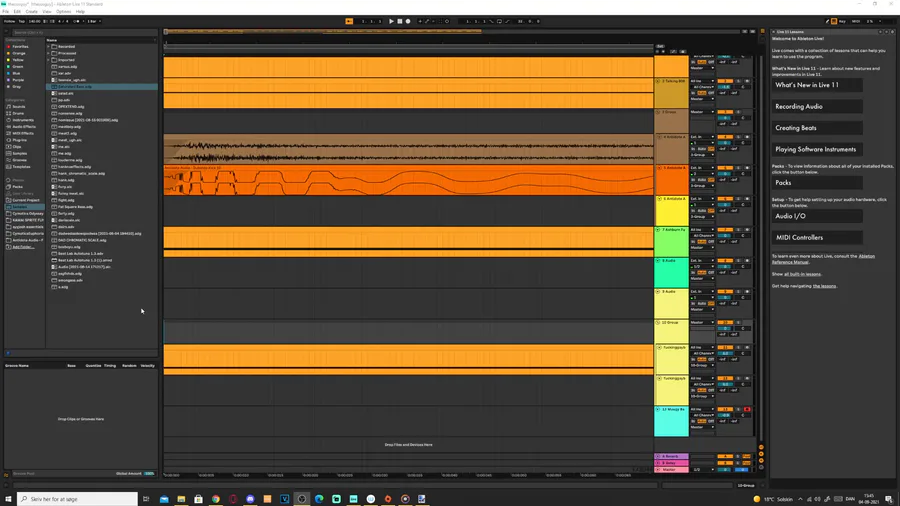This screenshot has height=506, width=900.
Task: Toggle the Key map mode switch
Action: (x=842, y=21)
